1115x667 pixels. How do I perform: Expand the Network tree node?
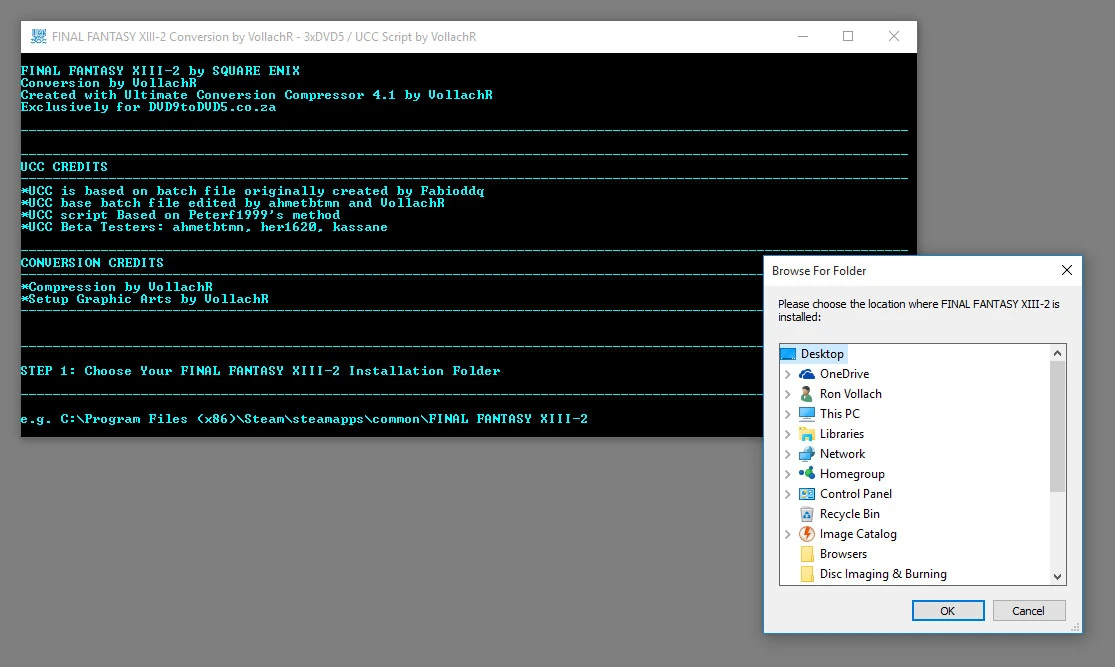coord(787,454)
